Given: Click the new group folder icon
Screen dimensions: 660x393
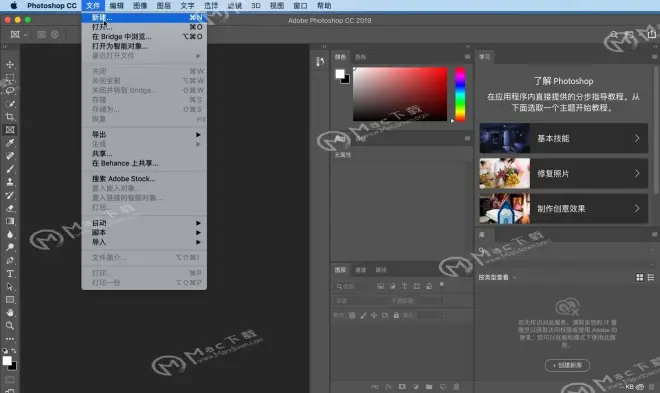Looking at the screenshot, I should pyautogui.click(x=429, y=387).
